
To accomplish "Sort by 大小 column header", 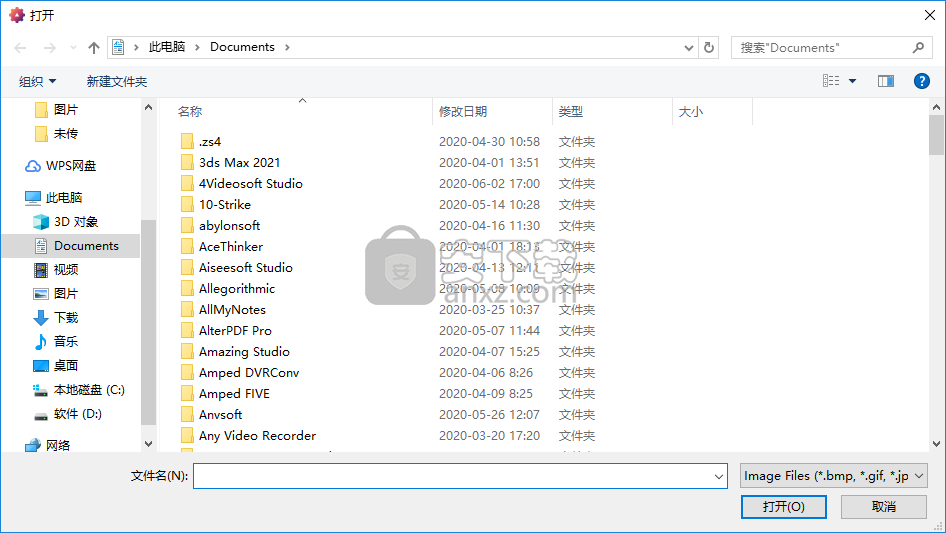I will pyautogui.click(x=691, y=112).
